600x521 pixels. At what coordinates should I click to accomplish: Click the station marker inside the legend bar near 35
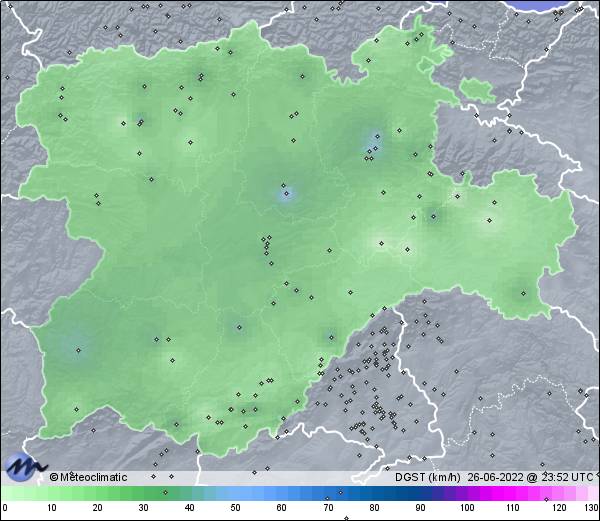click(165, 492)
